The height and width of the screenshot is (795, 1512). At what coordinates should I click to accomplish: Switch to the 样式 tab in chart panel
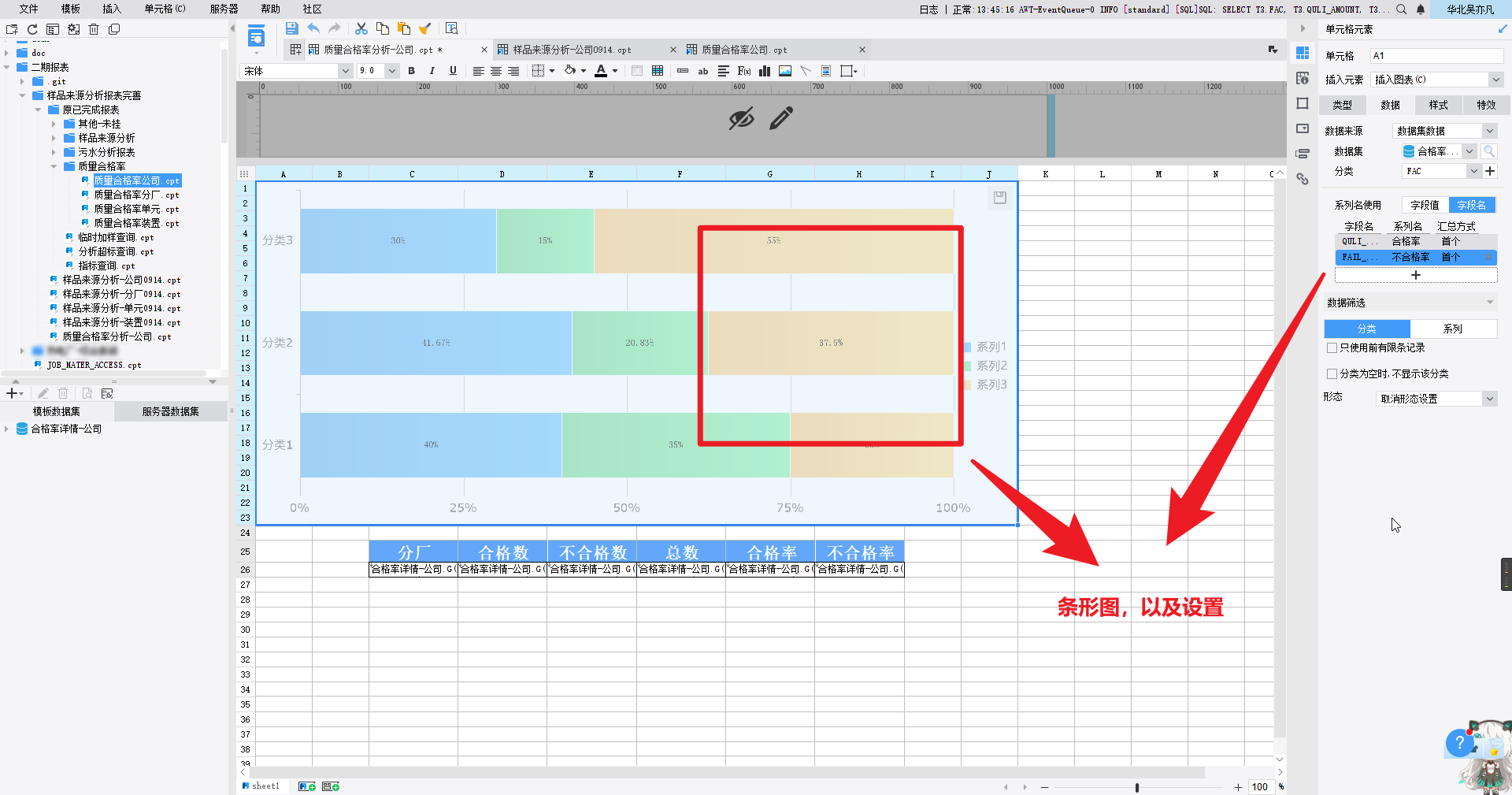pos(1439,105)
